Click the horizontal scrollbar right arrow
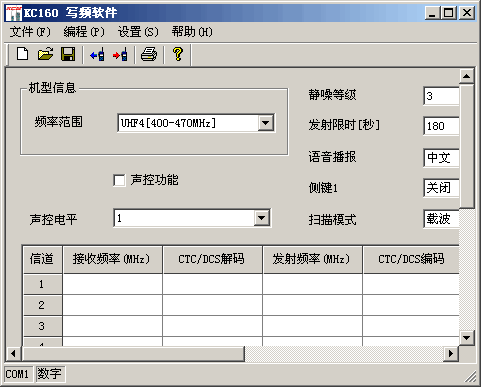Viewport: 481px width, 387px height. 451,353
